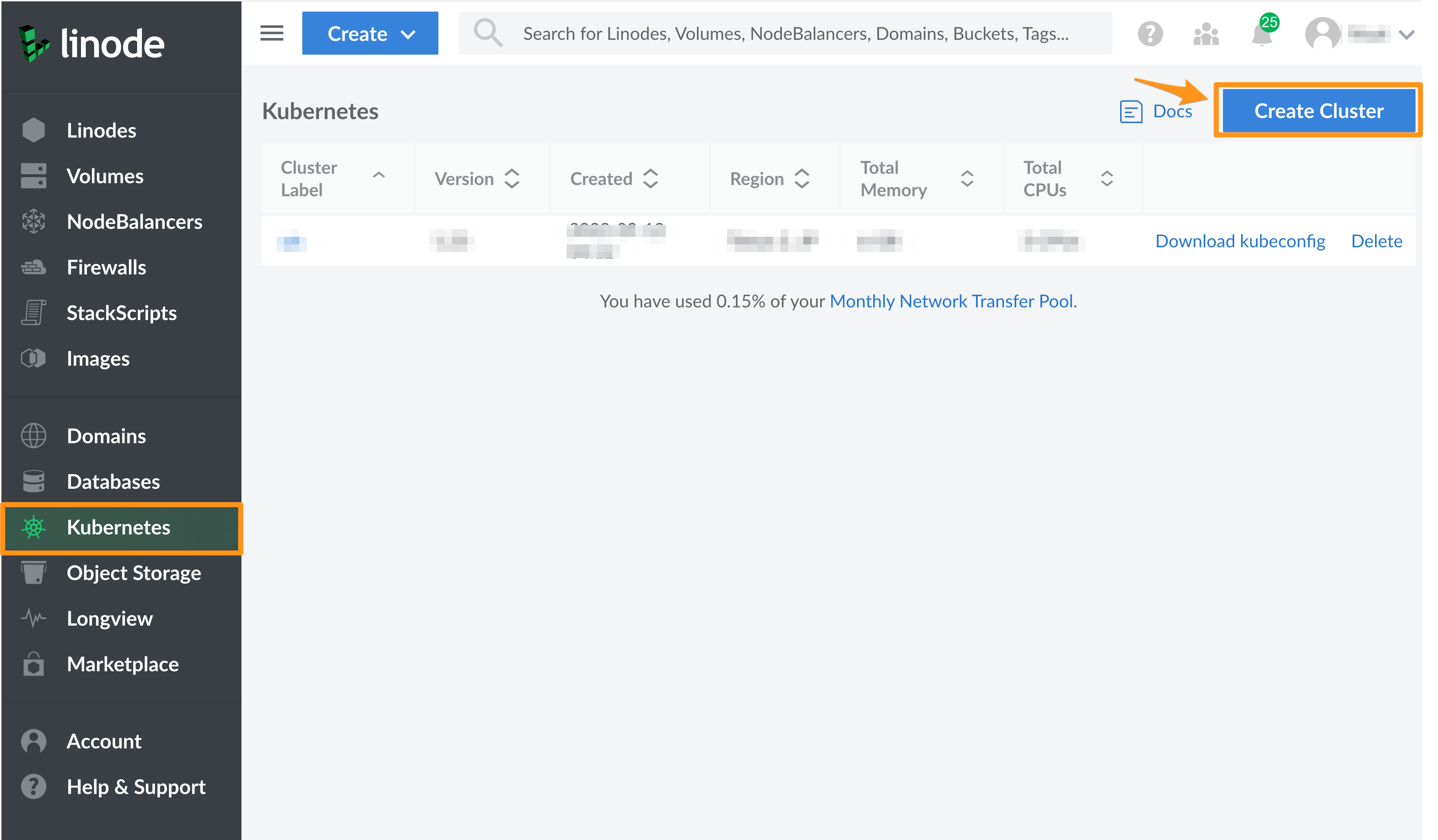Click the Linodes sidebar icon
This screenshot has height=840, width=1438.
tap(34, 130)
